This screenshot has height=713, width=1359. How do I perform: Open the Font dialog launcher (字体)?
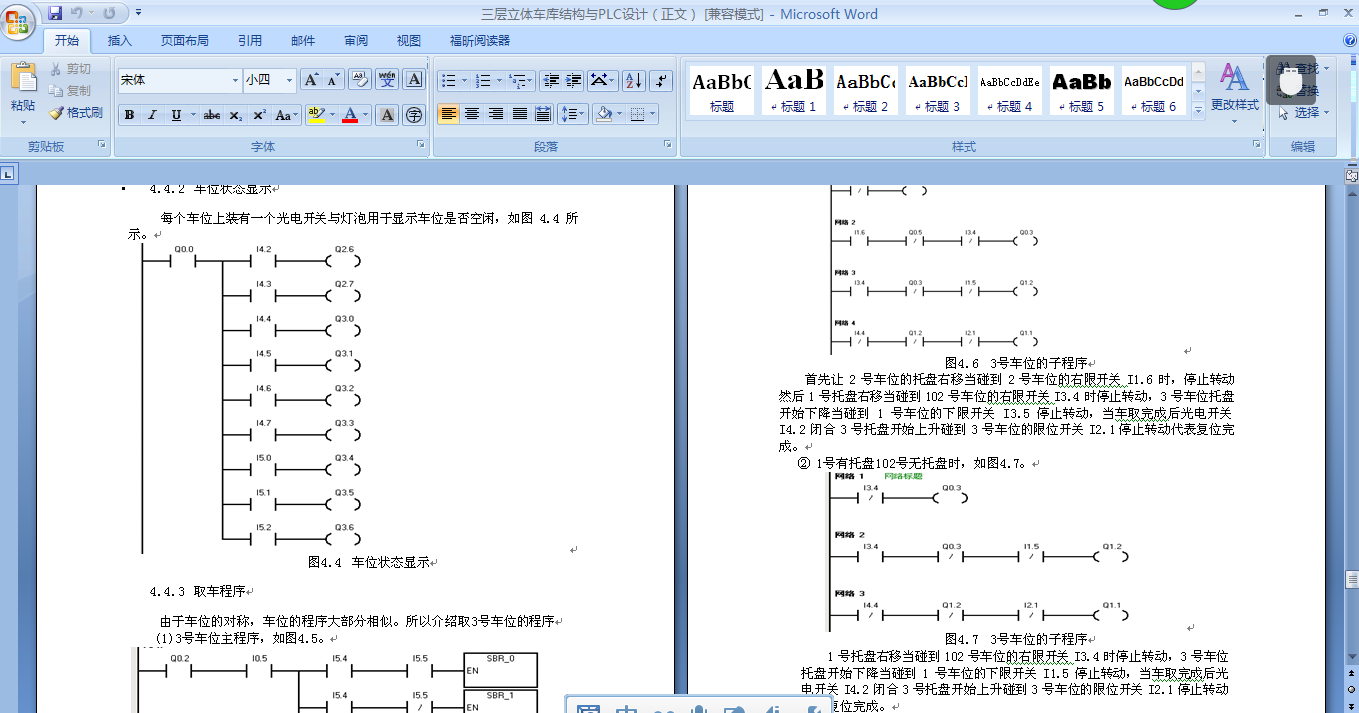(x=421, y=146)
